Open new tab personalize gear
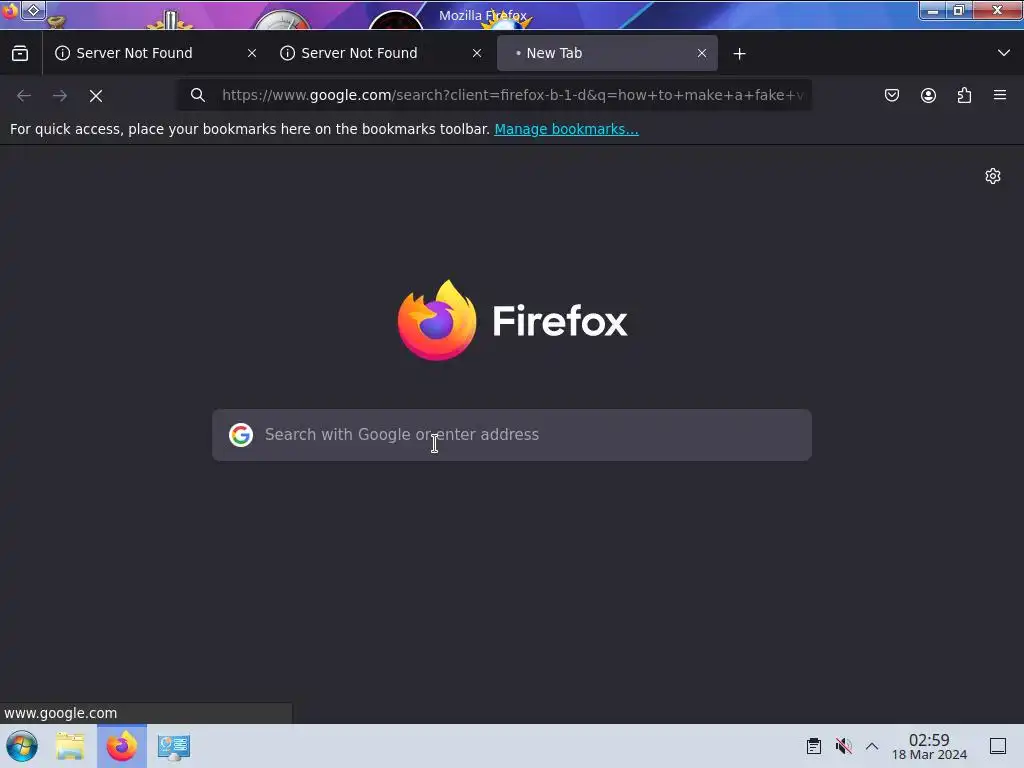This screenshot has width=1024, height=768. [993, 176]
